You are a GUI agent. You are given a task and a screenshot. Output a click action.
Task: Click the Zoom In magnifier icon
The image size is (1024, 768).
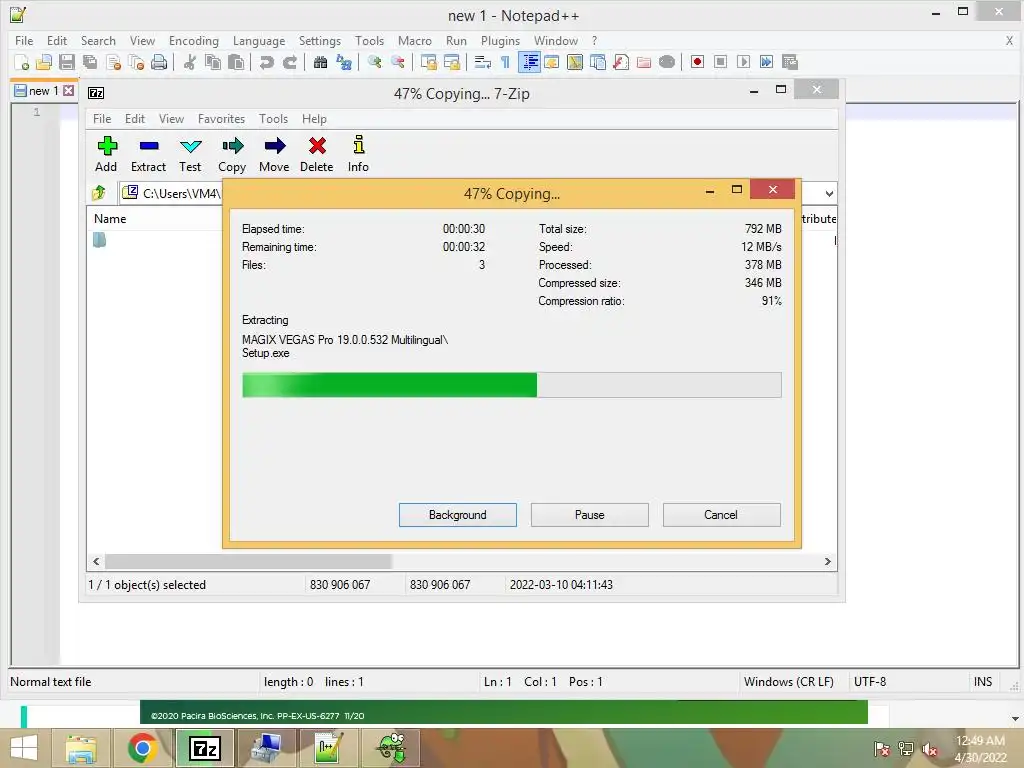tap(374, 62)
